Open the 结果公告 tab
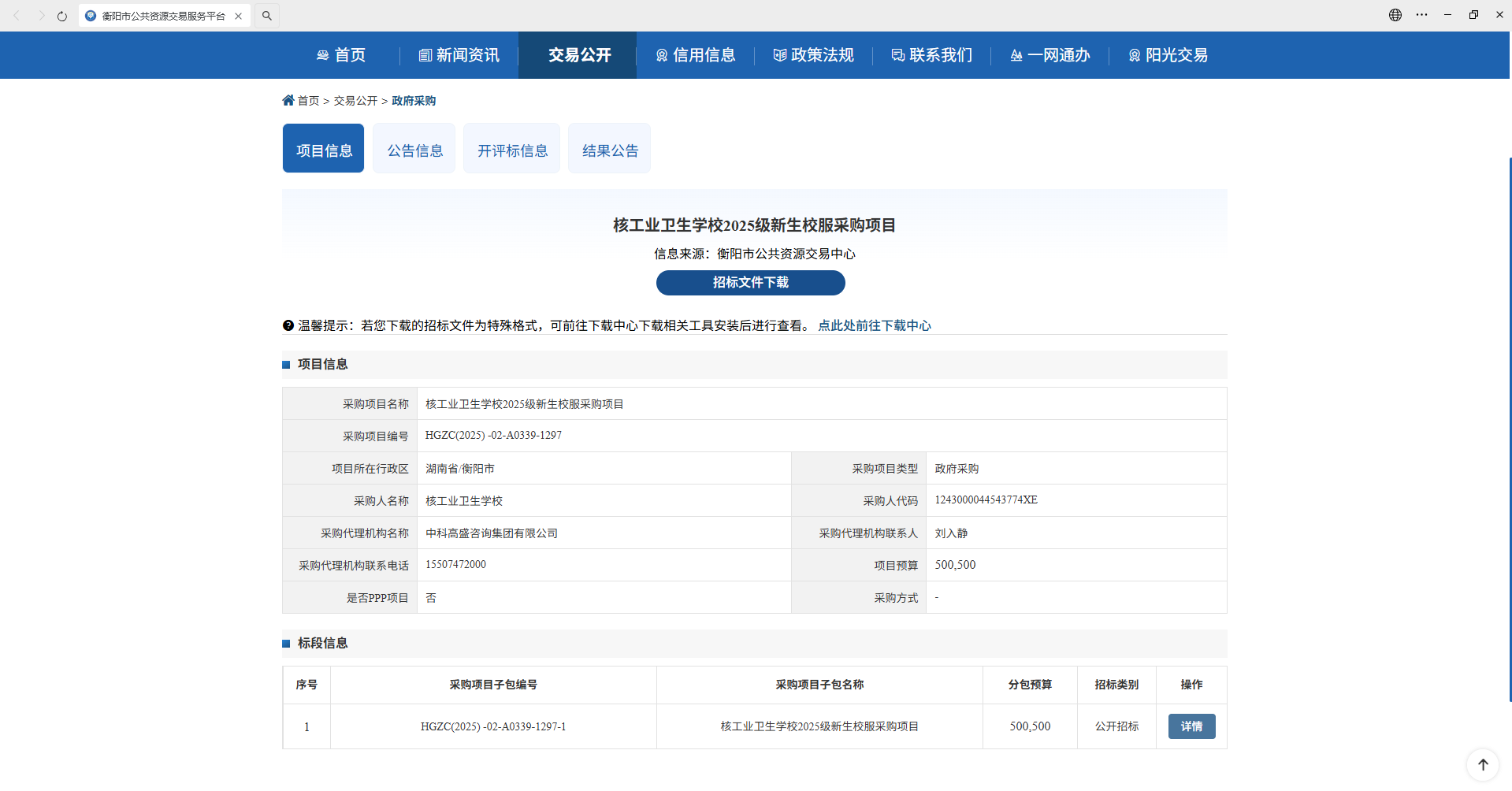The height and width of the screenshot is (791, 1512). 610,150
